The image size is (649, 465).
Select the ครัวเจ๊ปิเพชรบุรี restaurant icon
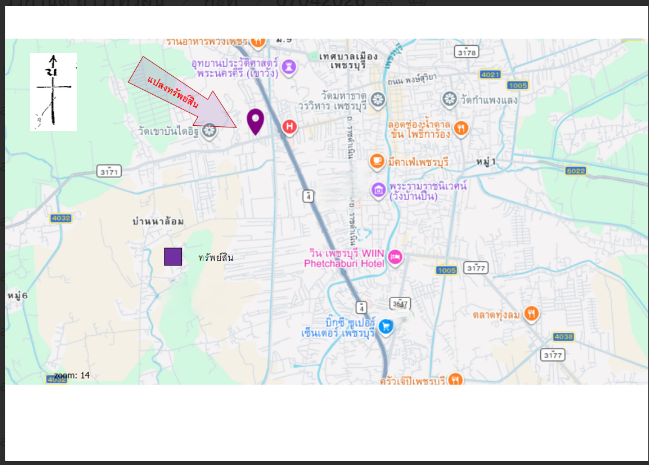point(455,379)
